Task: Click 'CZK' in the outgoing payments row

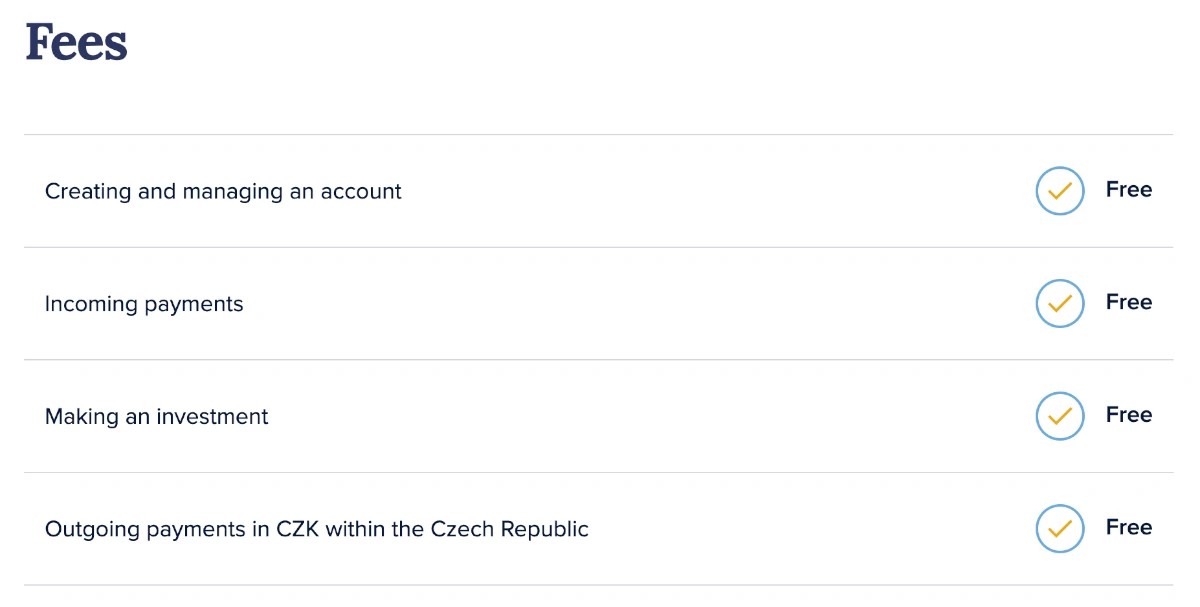Action: pyautogui.click(x=298, y=529)
